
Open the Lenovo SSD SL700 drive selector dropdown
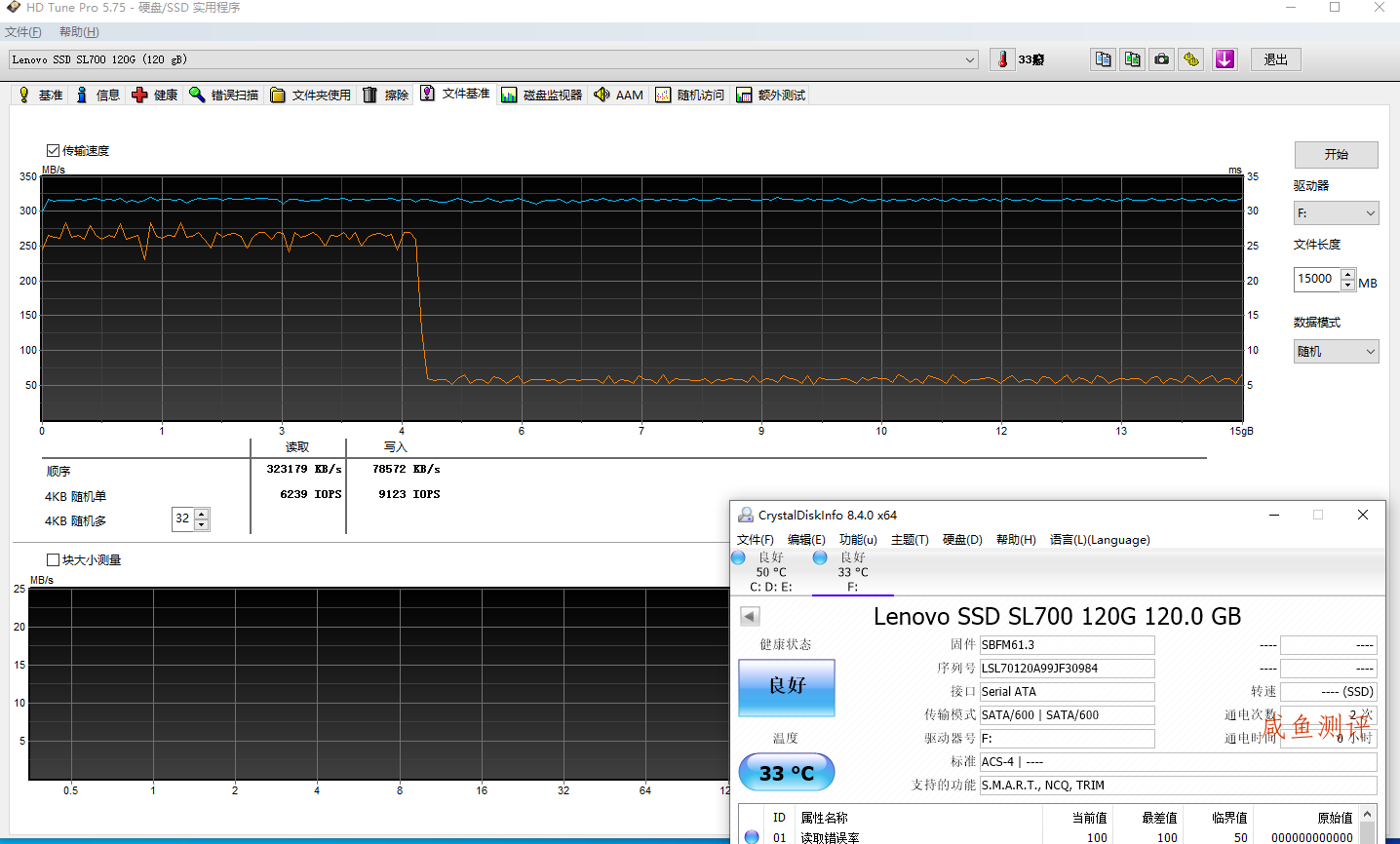pyautogui.click(x=493, y=59)
